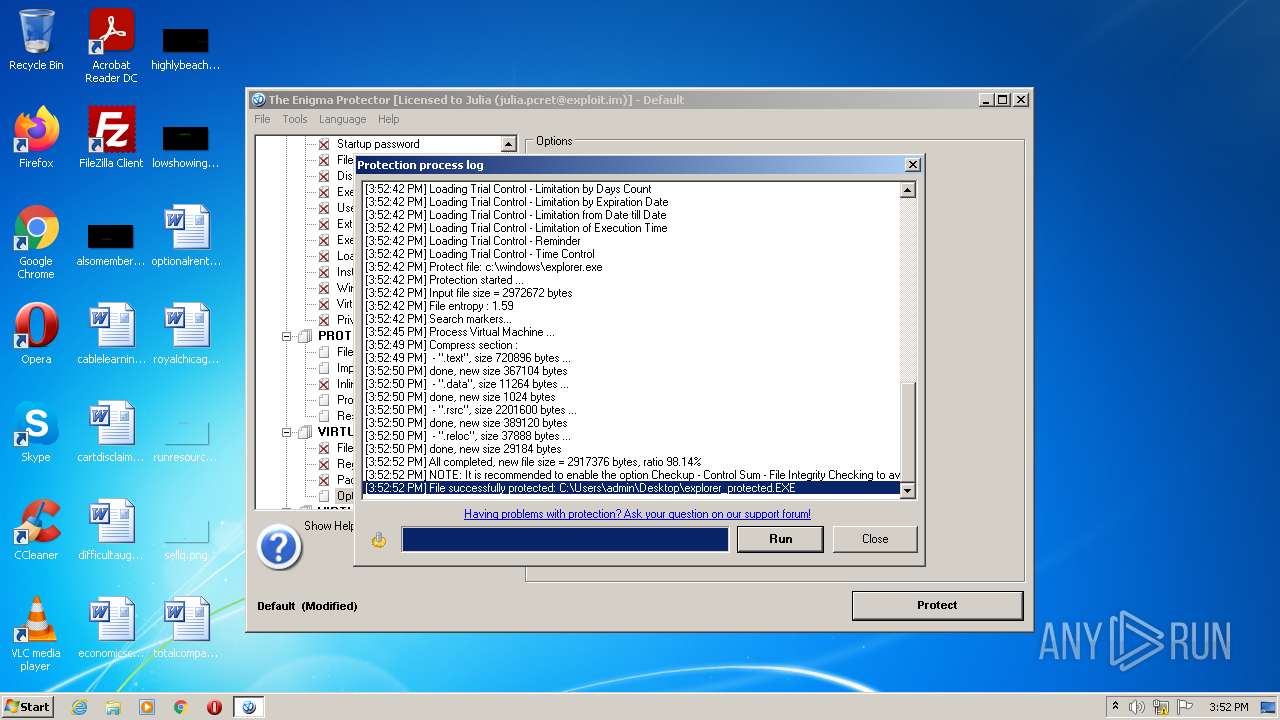Select the Google Chrome desktop shortcut

point(36,242)
